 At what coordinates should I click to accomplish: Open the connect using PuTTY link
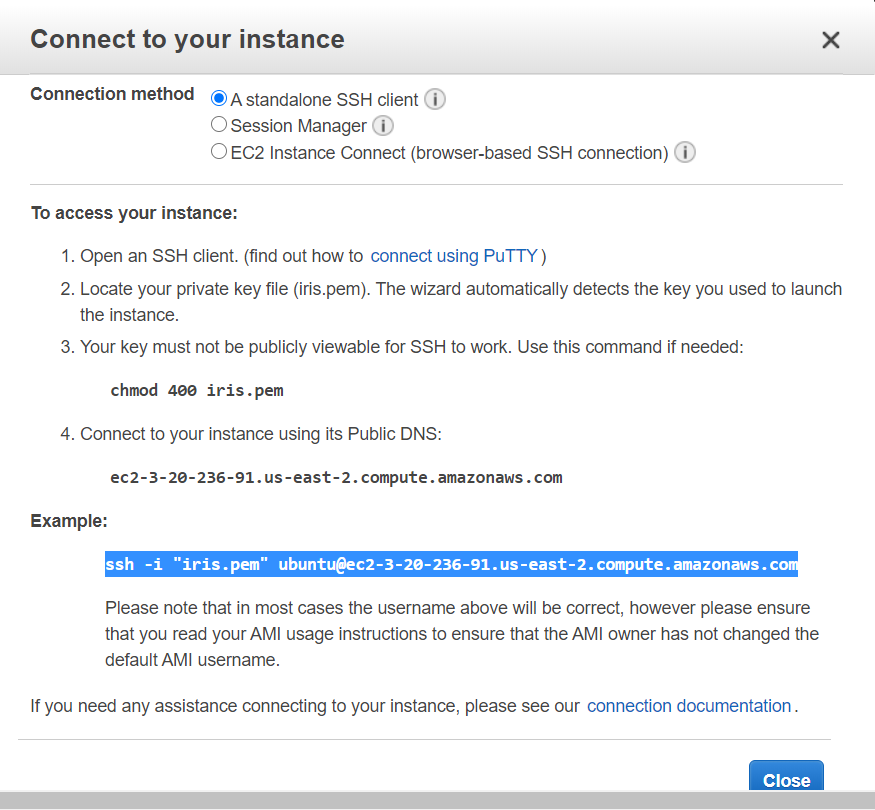pos(453,256)
